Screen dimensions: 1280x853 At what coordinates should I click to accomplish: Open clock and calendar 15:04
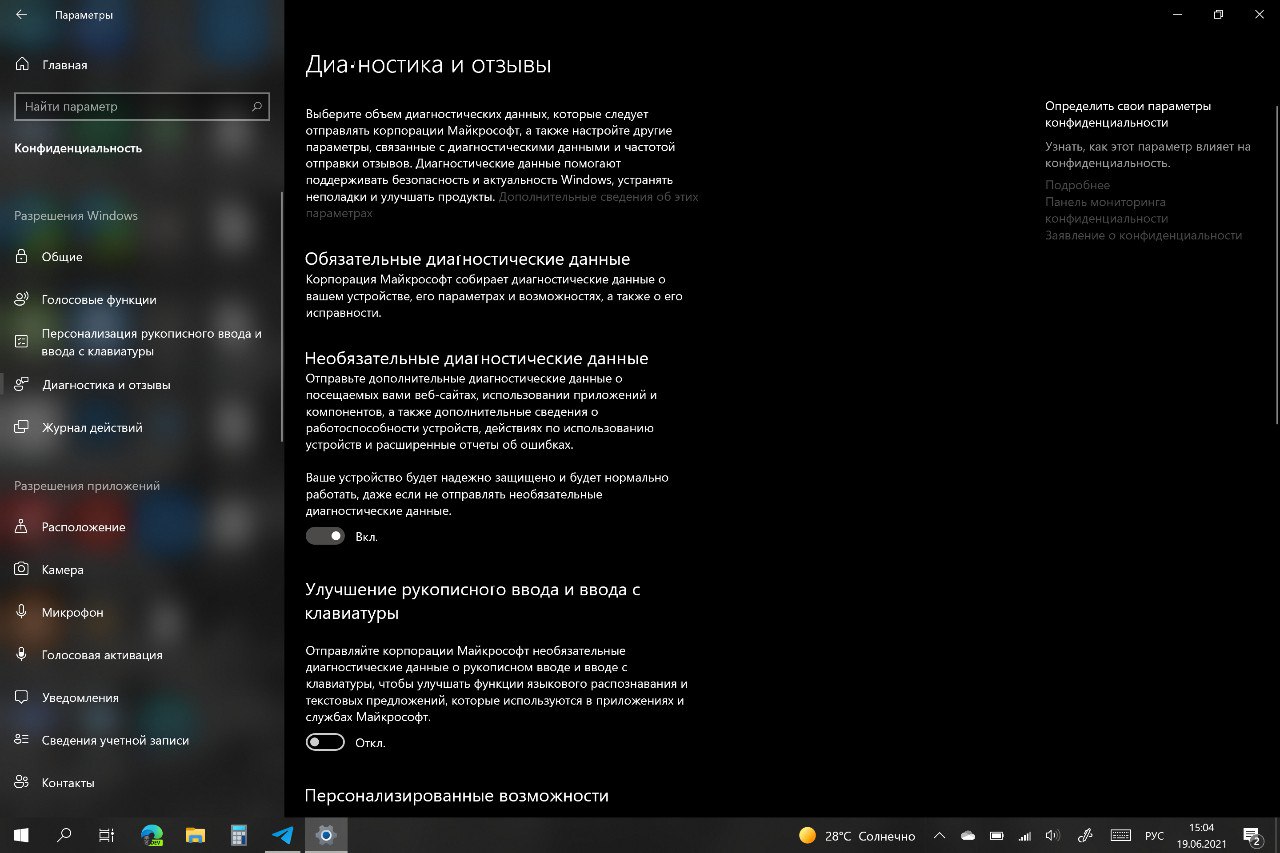1201,835
